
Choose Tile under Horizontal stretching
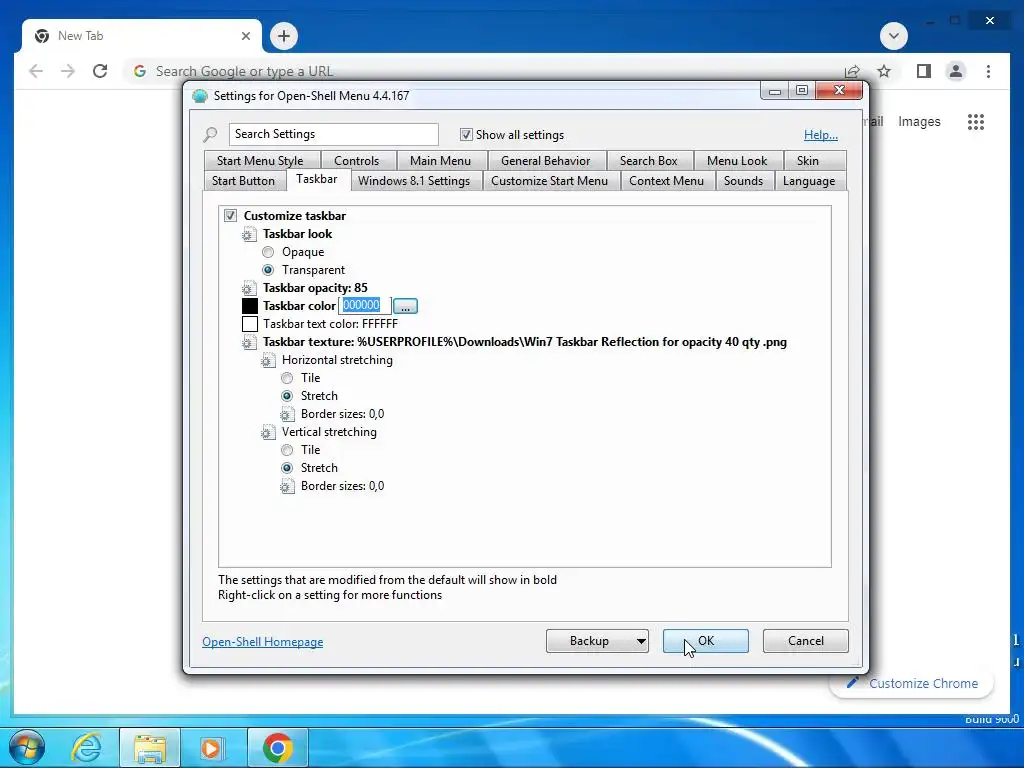click(287, 378)
